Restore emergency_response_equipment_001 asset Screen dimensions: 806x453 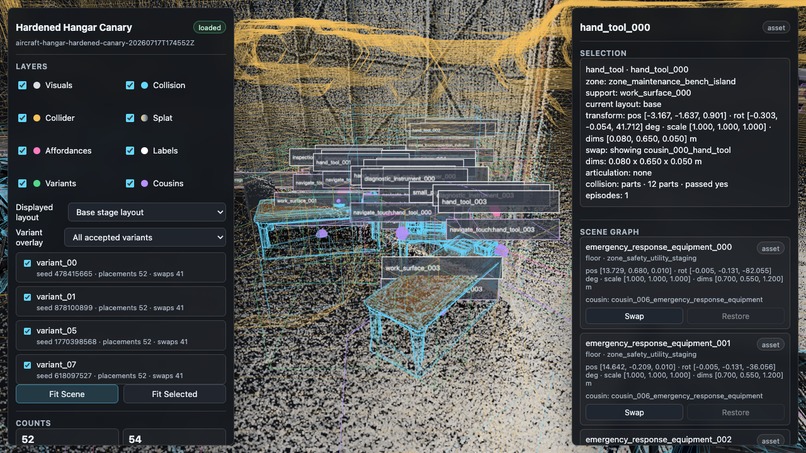tap(736, 412)
